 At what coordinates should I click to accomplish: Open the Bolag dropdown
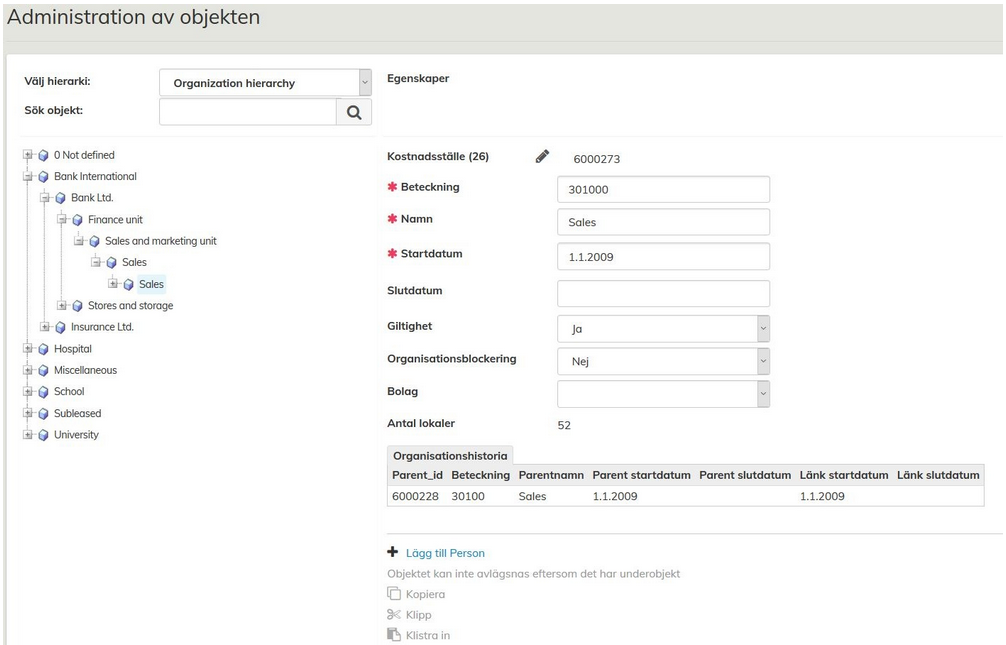[663, 394]
